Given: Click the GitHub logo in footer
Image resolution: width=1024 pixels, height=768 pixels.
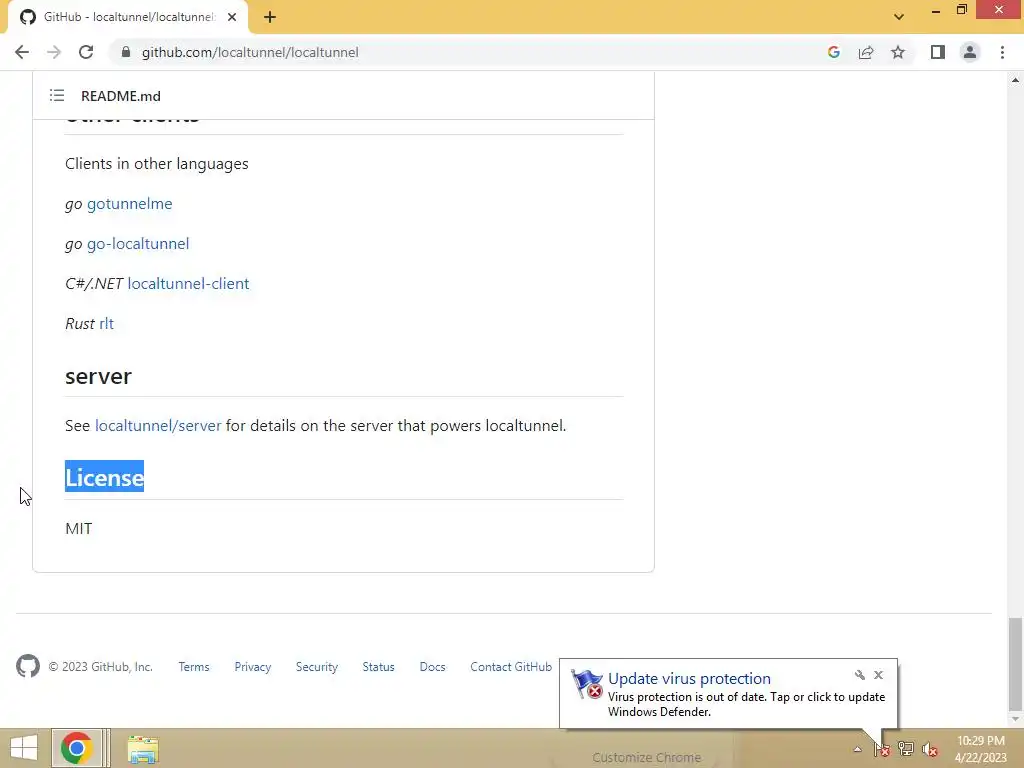Looking at the screenshot, I should click(28, 666).
